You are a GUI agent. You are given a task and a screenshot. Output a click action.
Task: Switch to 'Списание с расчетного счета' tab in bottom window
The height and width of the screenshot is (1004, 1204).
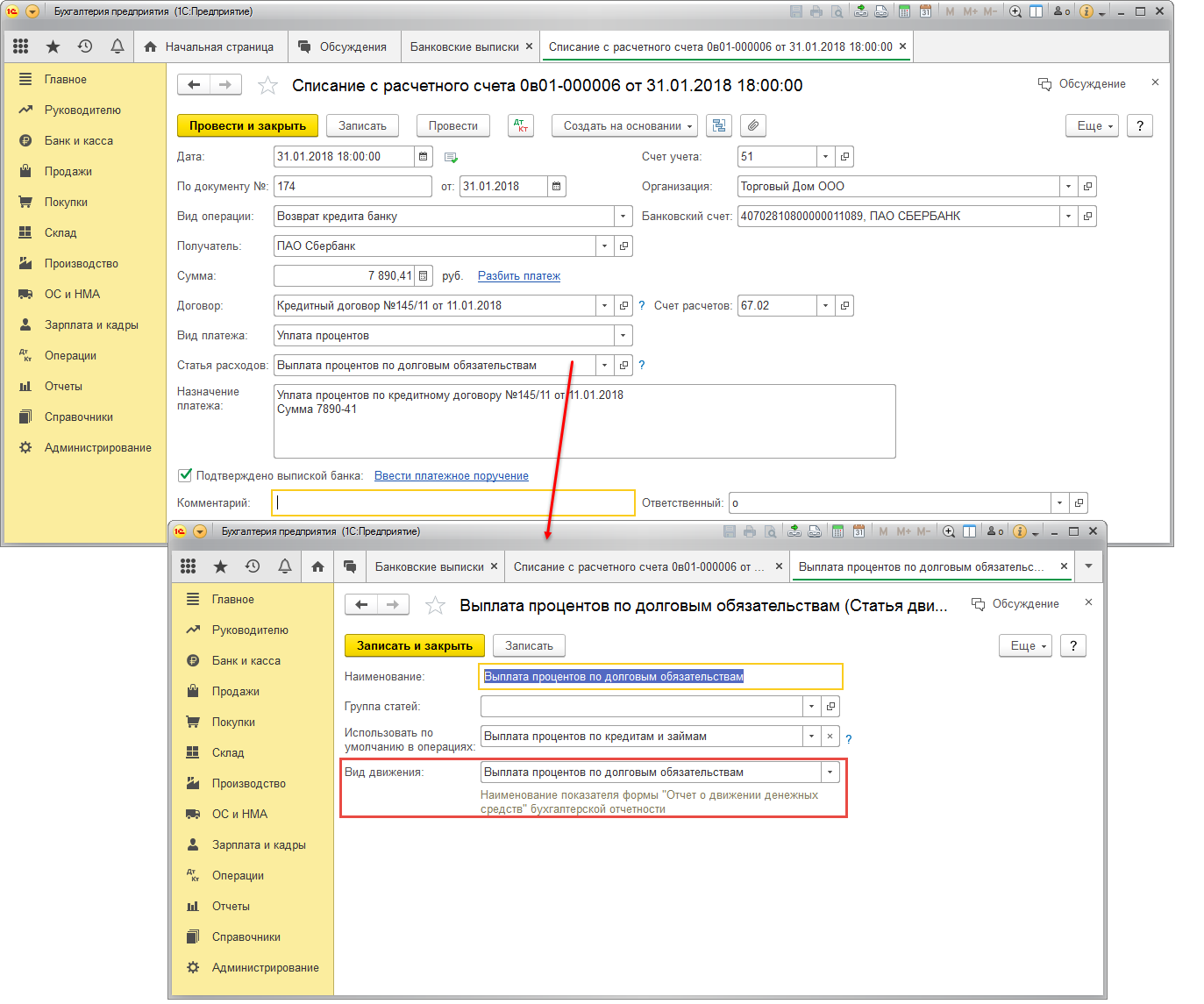pyautogui.click(x=639, y=566)
